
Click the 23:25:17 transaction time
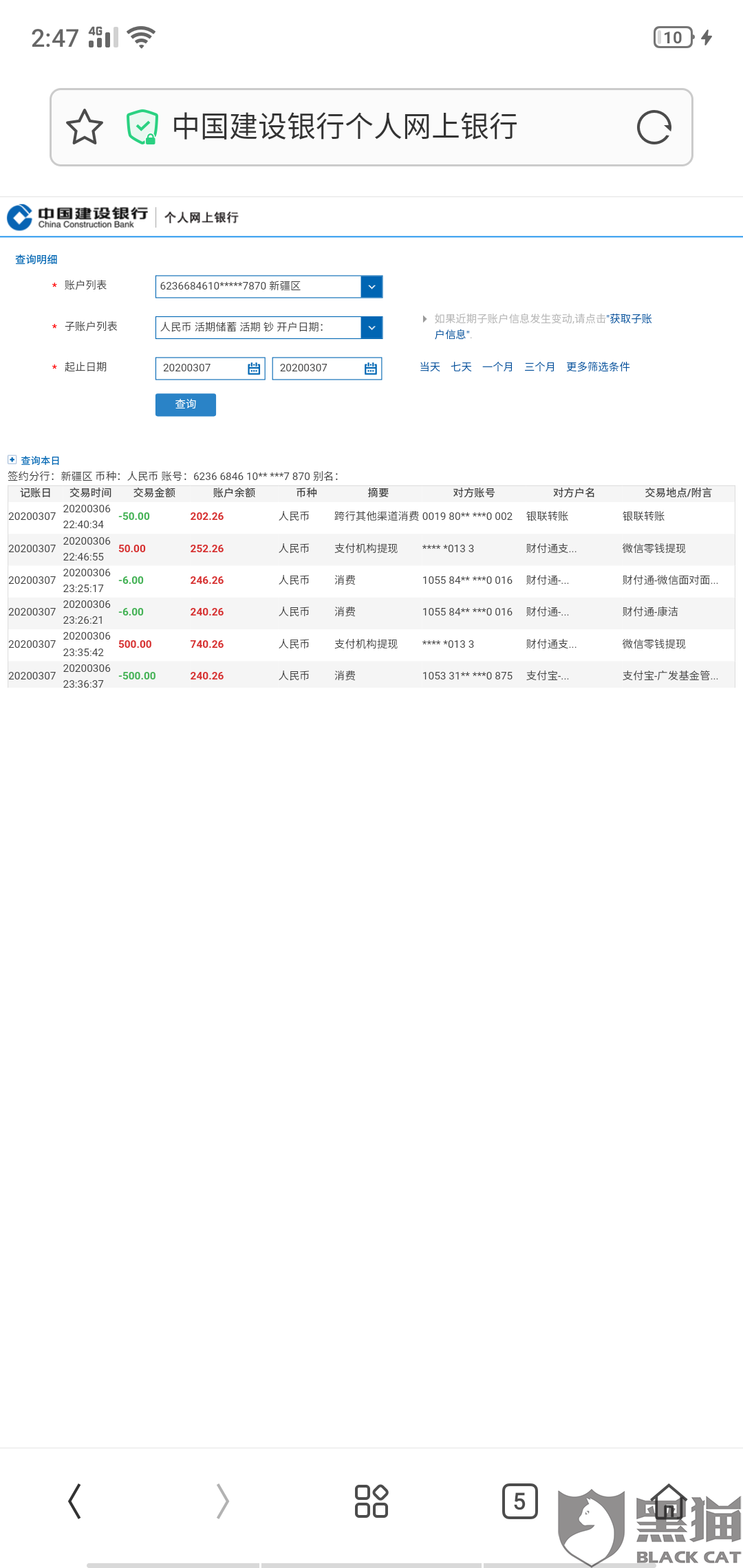[x=83, y=589]
